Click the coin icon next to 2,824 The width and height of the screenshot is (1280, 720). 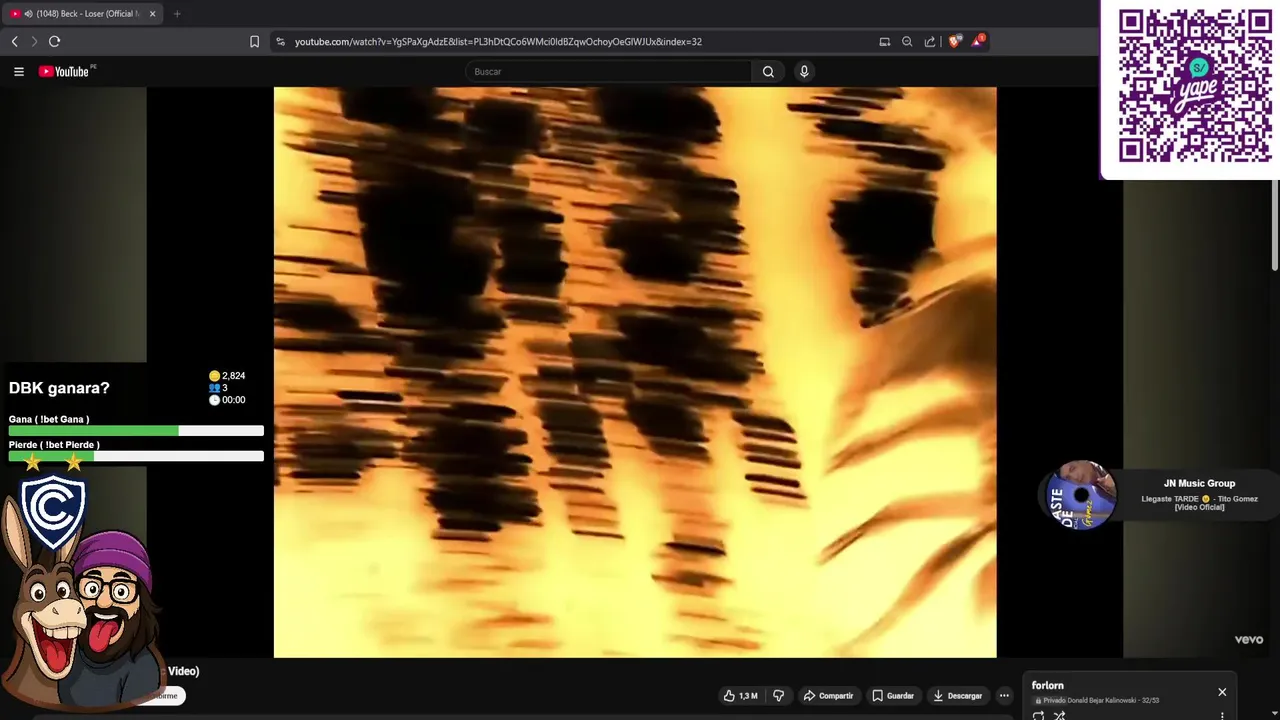214,376
